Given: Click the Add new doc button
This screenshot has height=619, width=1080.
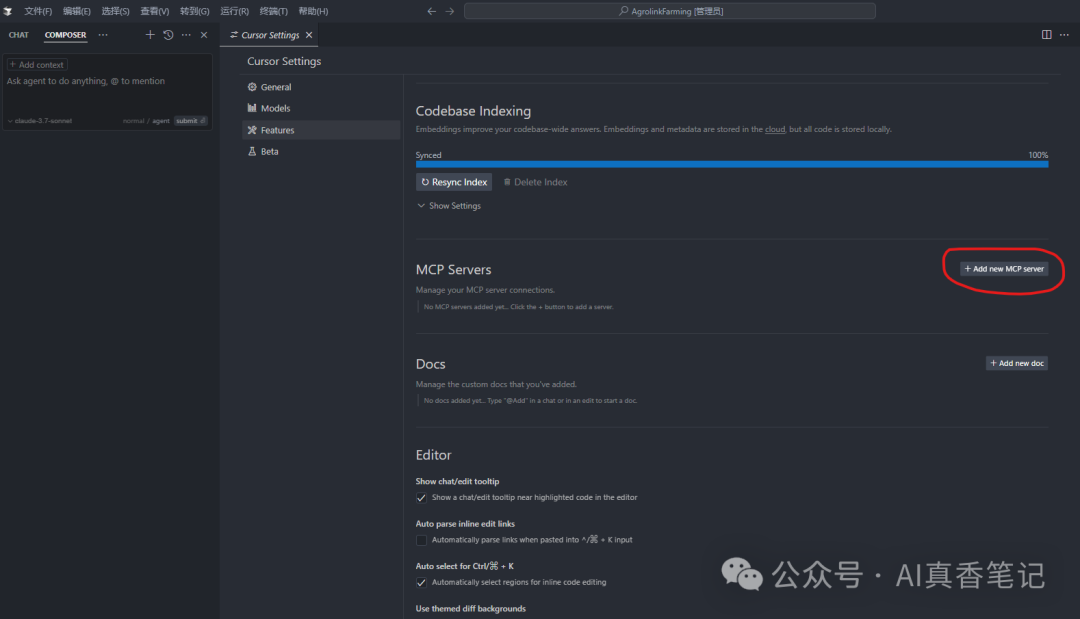Looking at the screenshot, I should tap(1017, 364).
